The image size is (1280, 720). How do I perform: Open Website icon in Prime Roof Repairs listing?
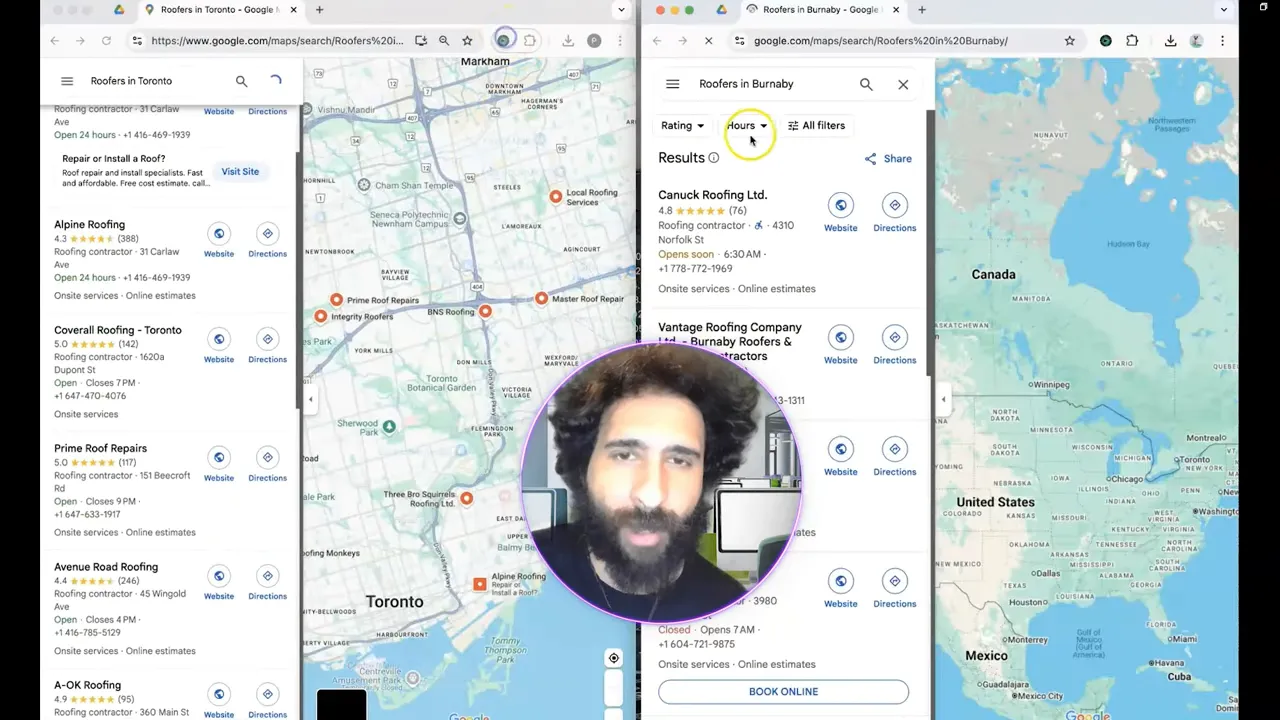point(219,458)
